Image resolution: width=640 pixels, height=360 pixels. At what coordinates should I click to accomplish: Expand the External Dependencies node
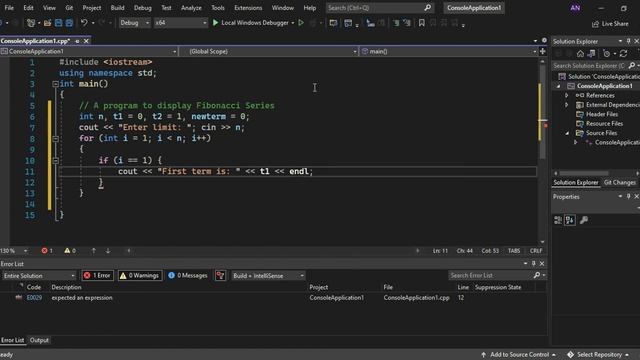567,105
